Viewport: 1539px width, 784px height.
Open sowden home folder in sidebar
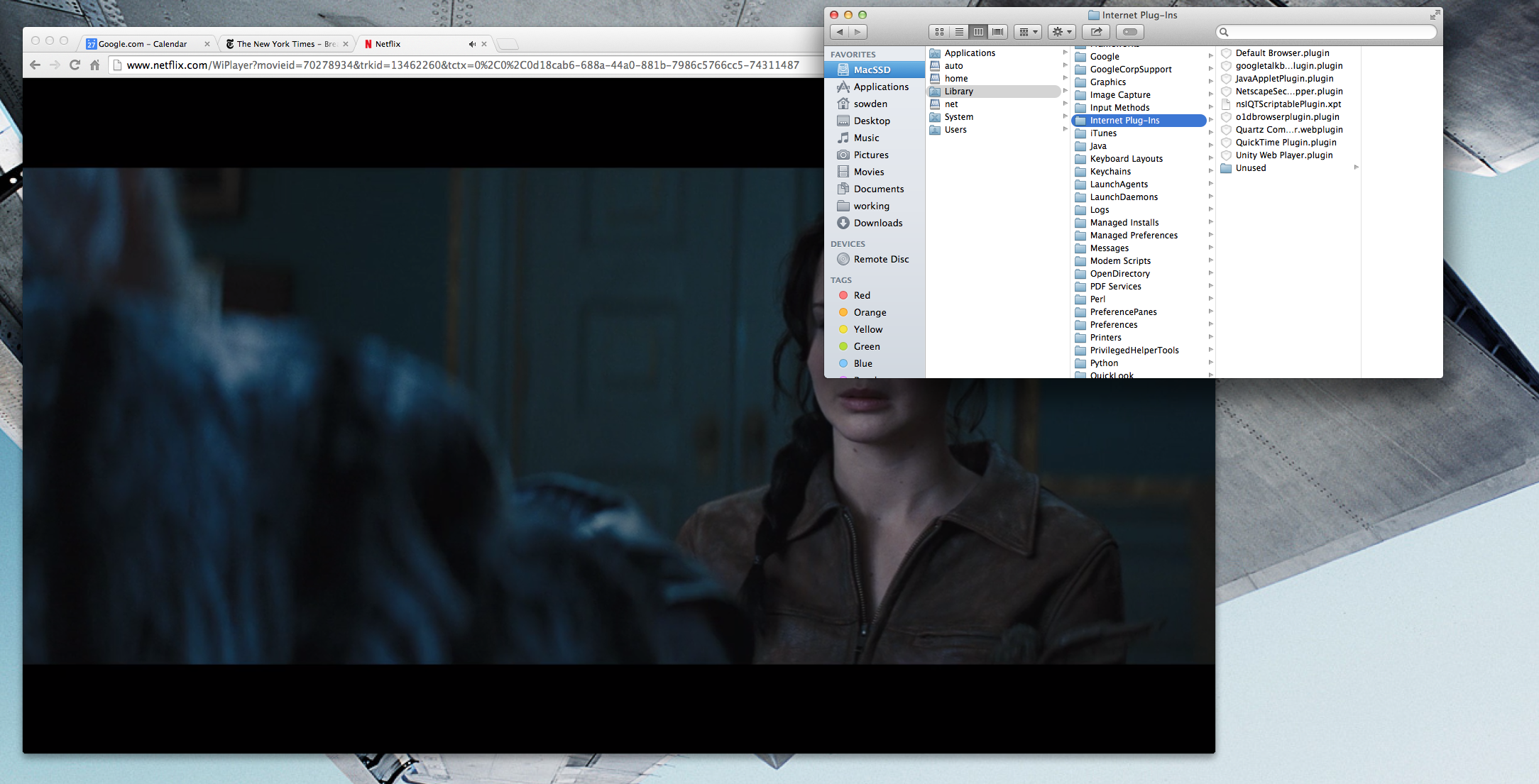pos(875,104)
